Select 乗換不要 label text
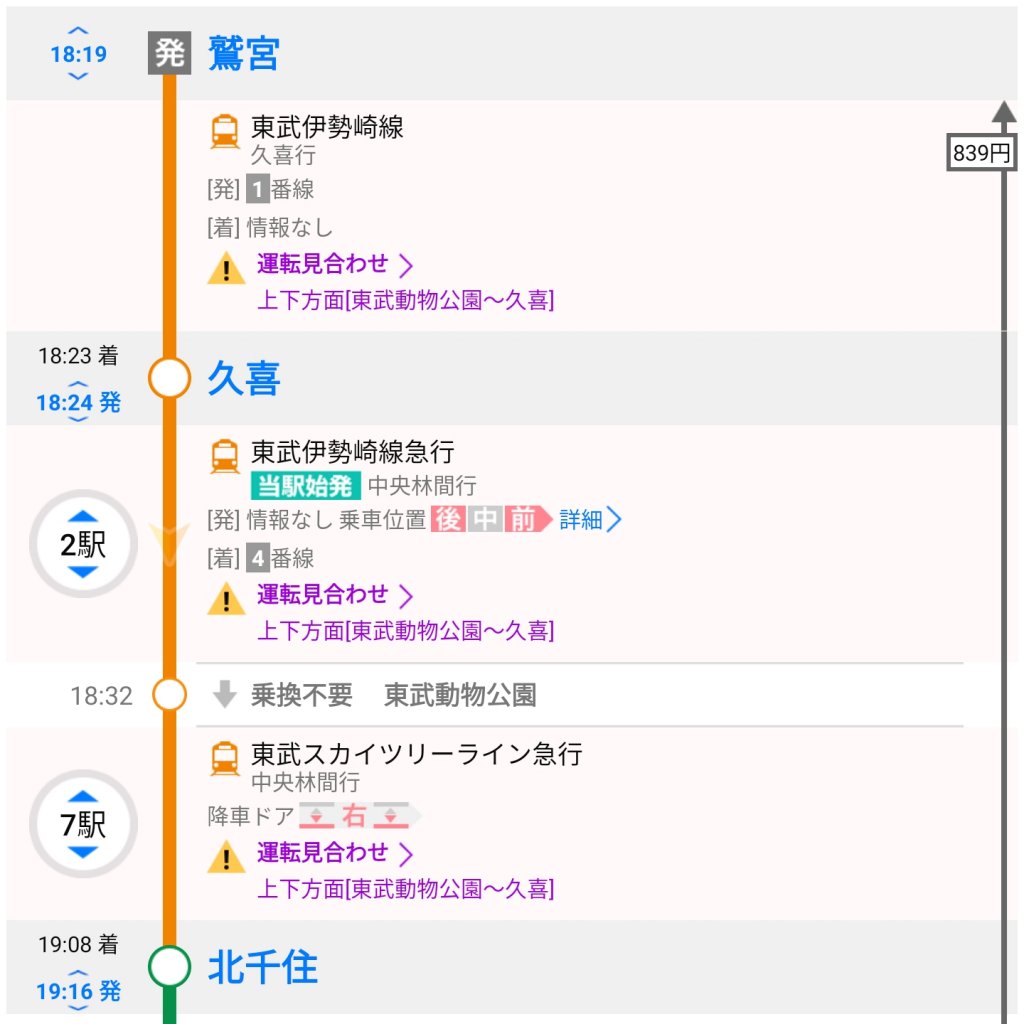 point(302,695)
